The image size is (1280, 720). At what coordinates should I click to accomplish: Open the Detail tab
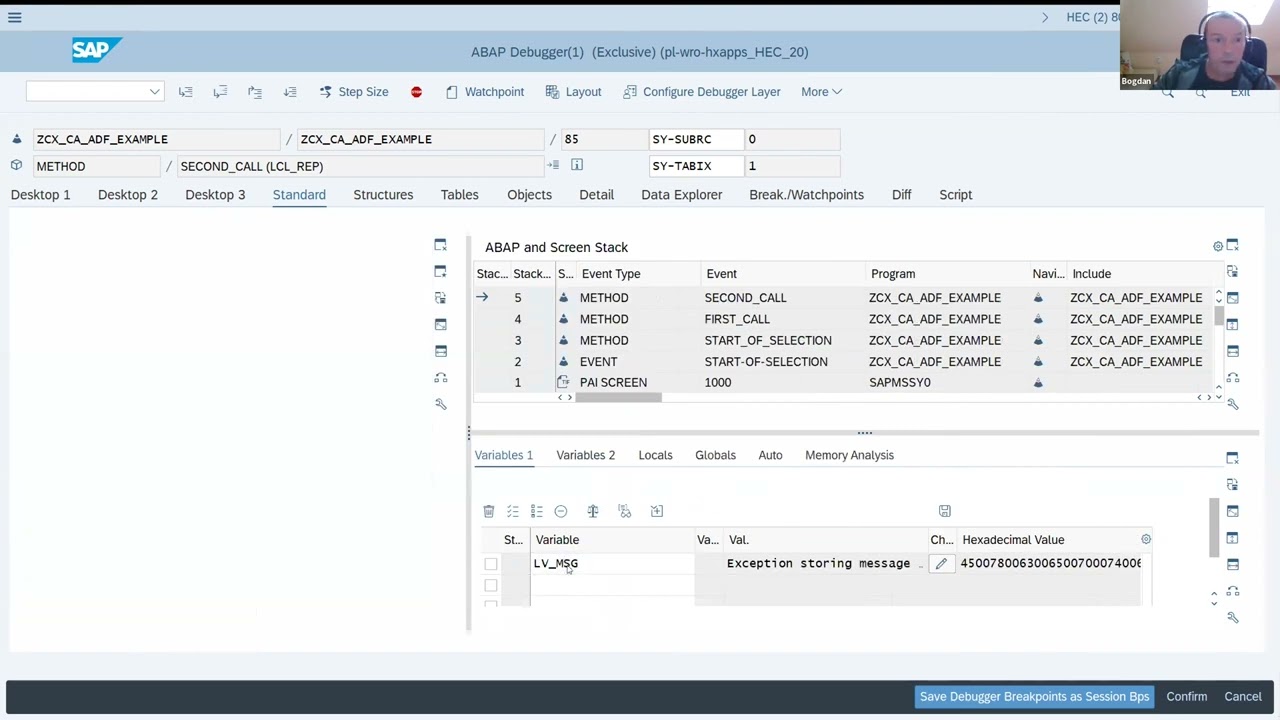(x=596, y=195)
